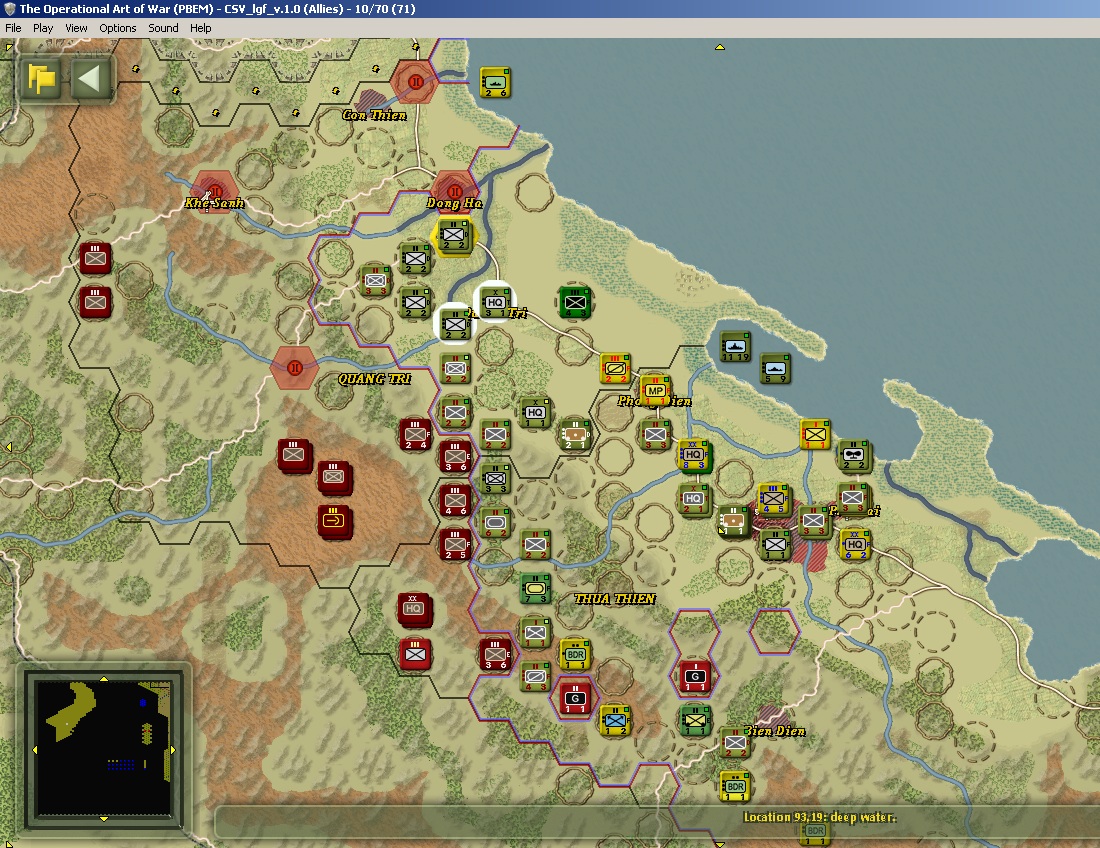Select the artillery battalion rated 2-1
The height and width of the screenshot is (848, 1100).
coord(575,434)
